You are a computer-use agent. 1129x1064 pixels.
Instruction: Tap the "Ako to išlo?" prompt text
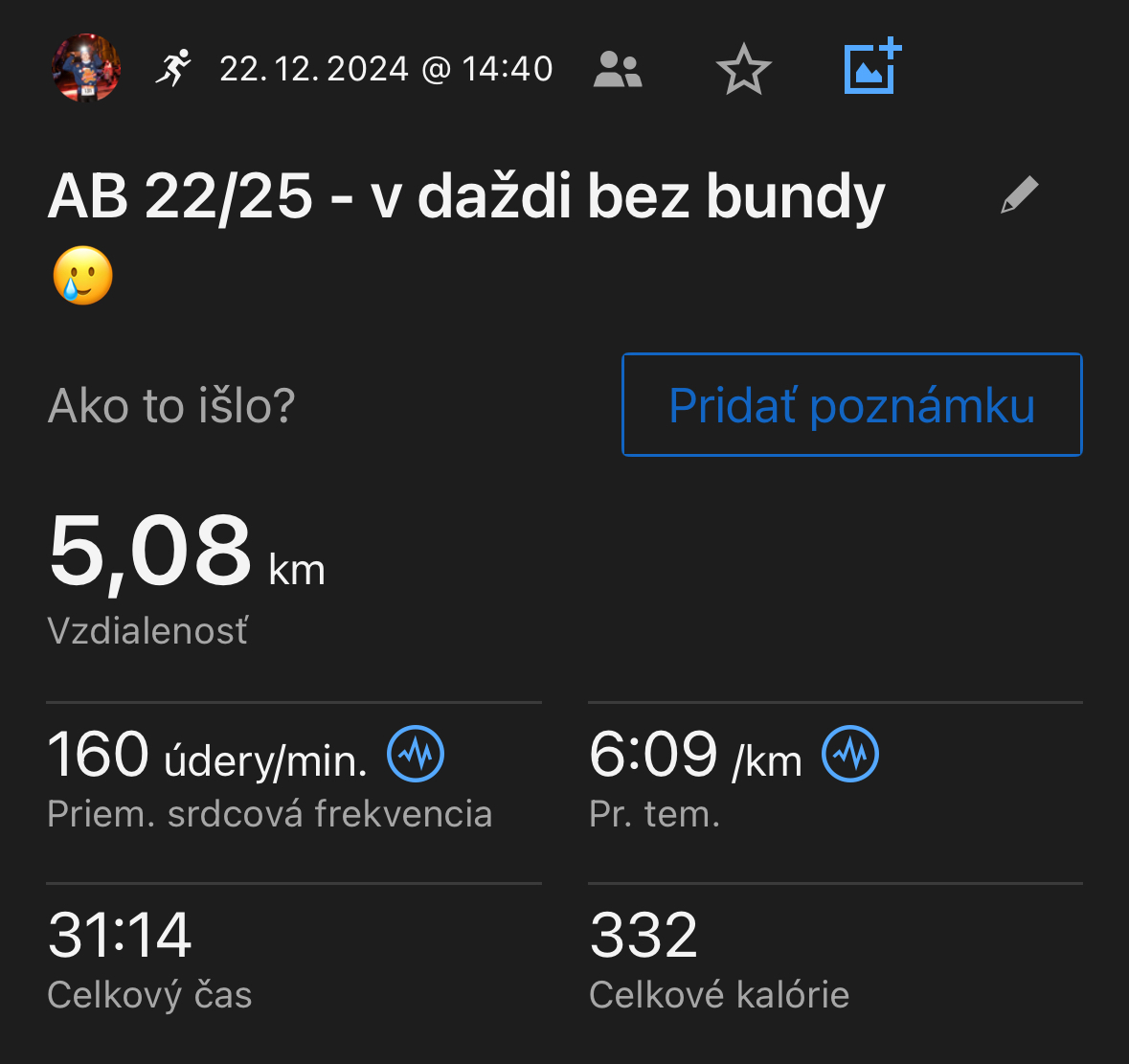pyautogui.click(x=171, y=406)
